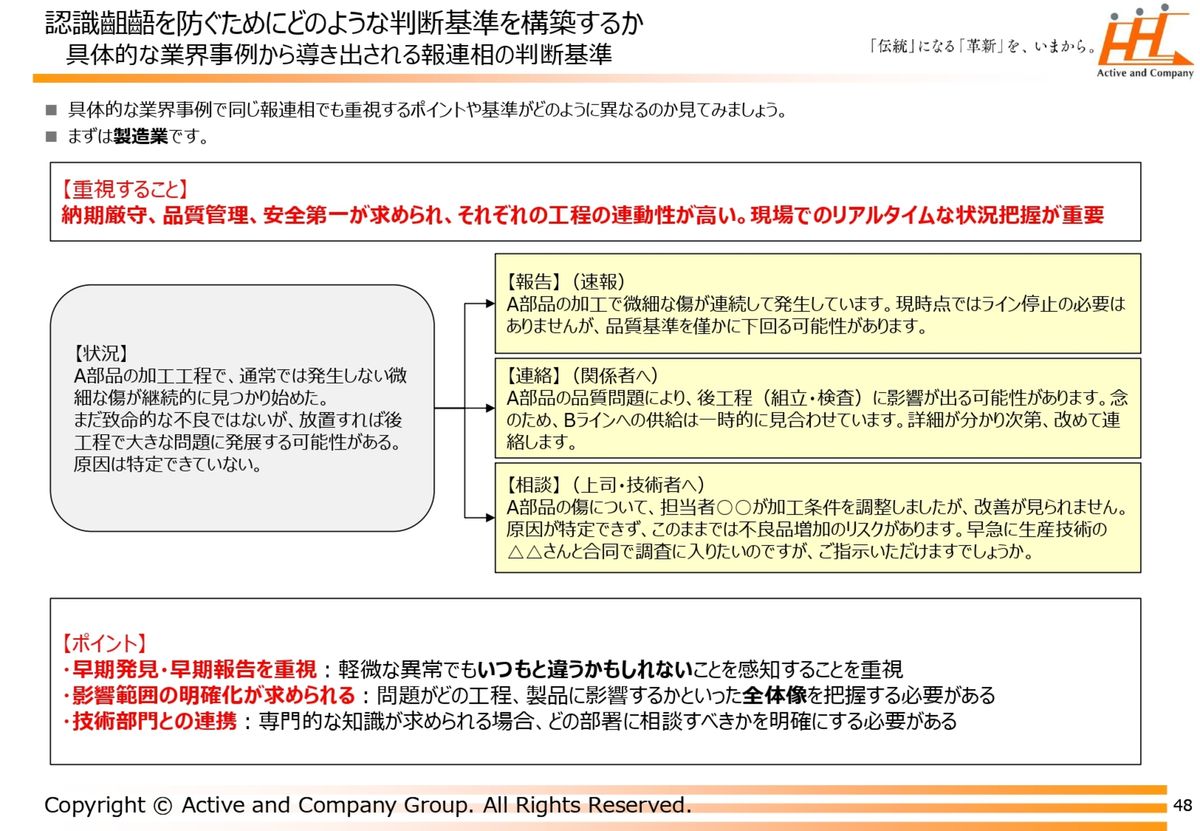Click the bullet 'まずは製造業です。'
This screenshot has height=831, width=1200.
click(x=138, y=137)
